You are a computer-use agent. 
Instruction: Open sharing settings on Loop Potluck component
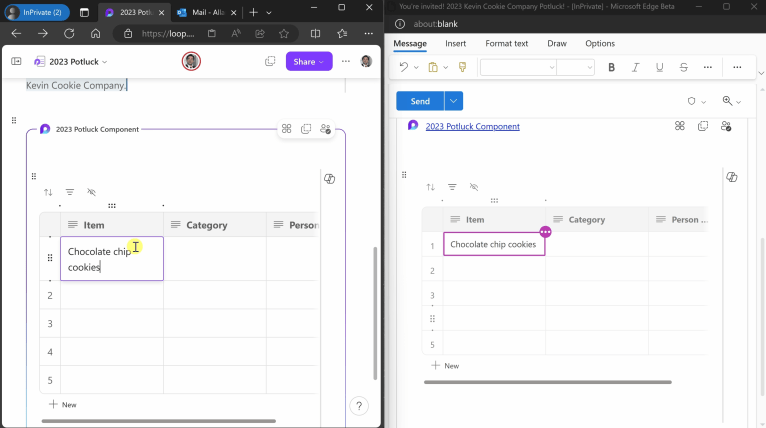pos(325,129)
